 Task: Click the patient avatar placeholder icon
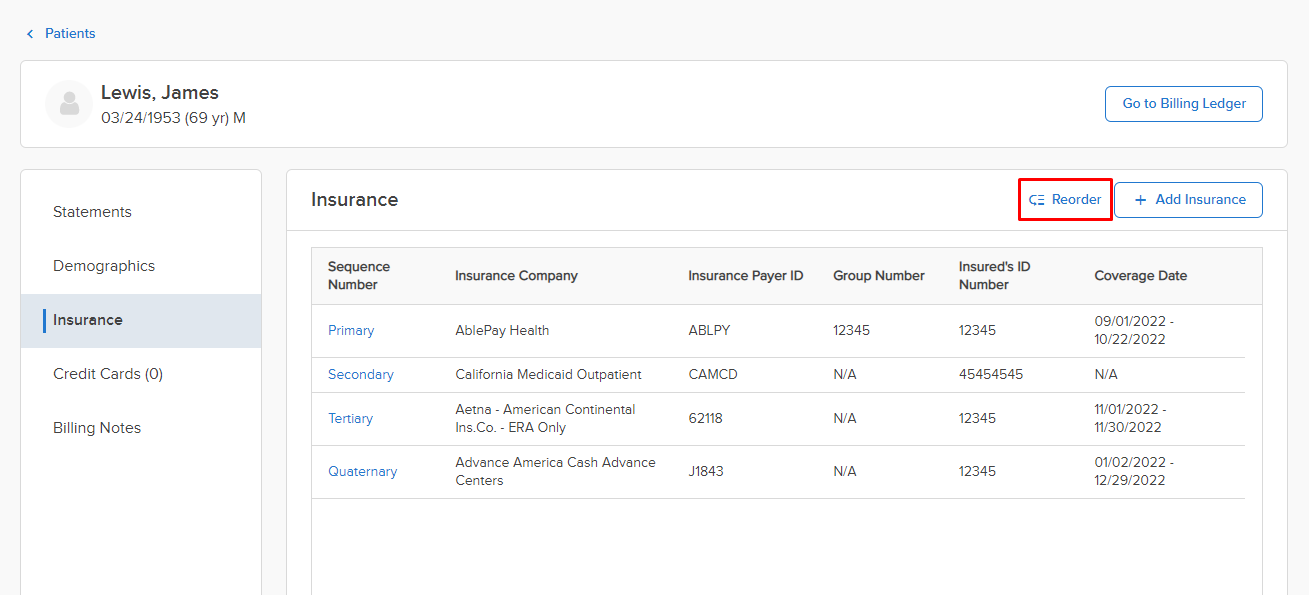(x=69, y=104)
